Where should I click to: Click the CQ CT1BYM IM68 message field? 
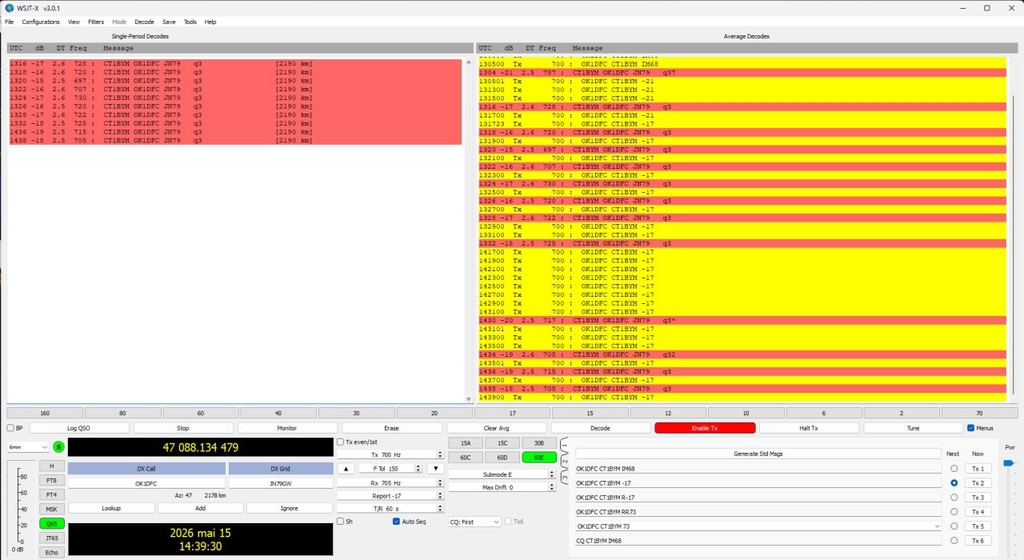pyautogui.click(x=758, y=540)
